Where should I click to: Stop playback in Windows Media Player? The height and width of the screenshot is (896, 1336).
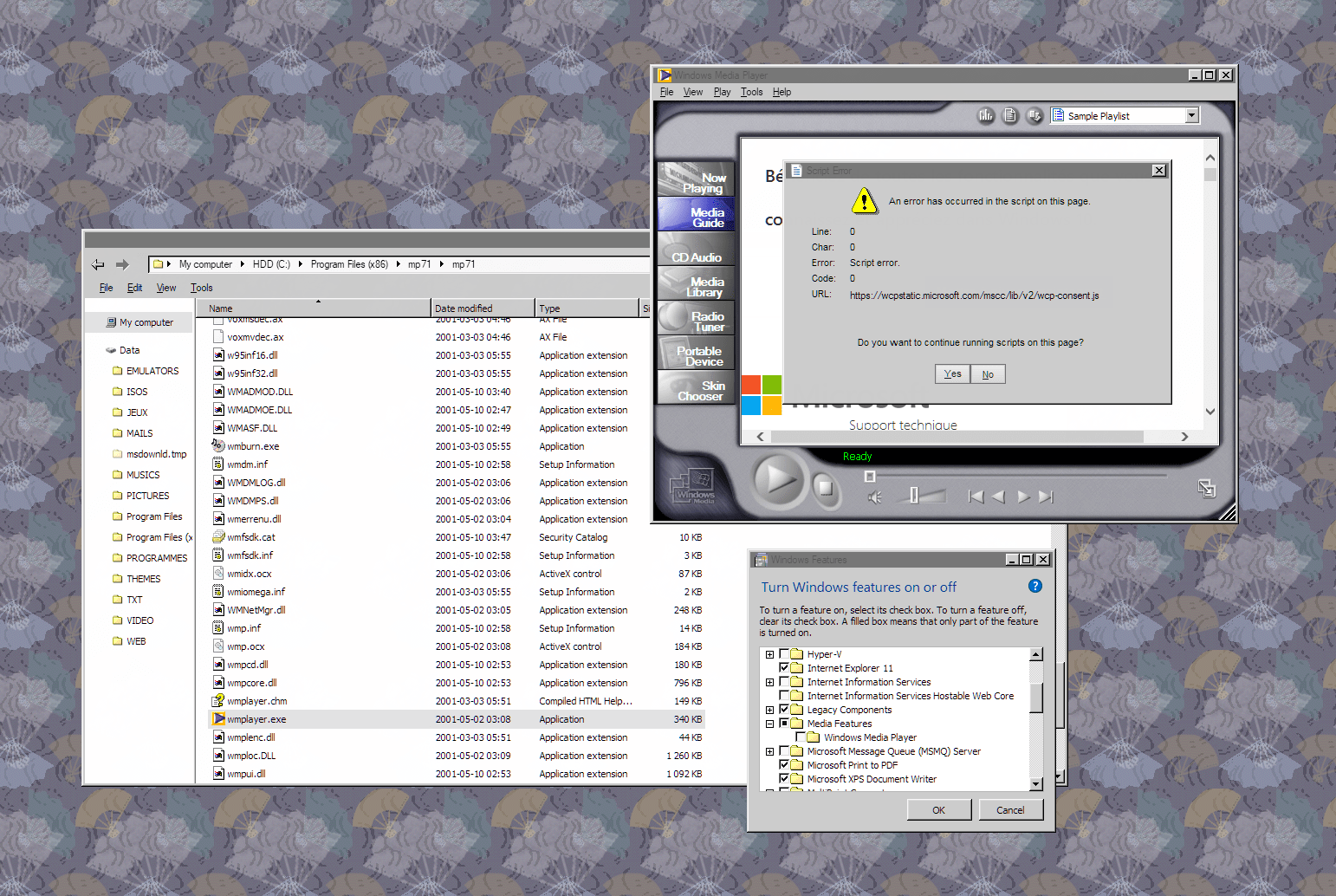click(826, 490)
